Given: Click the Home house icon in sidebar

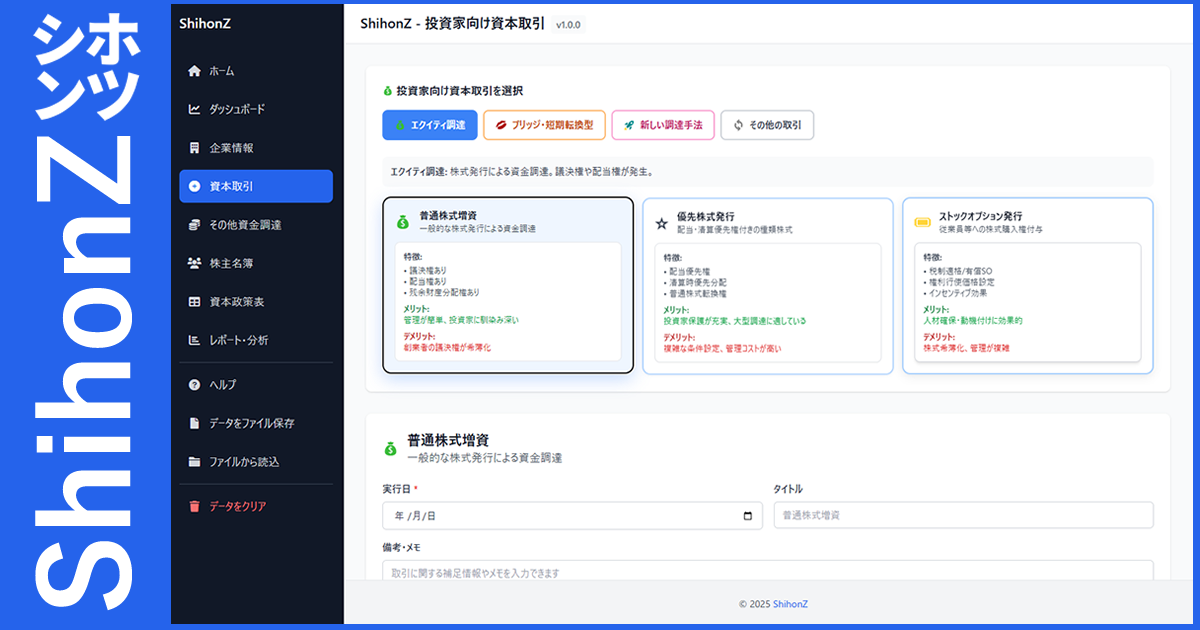Looking at the screenshot, I should point(194,71).
